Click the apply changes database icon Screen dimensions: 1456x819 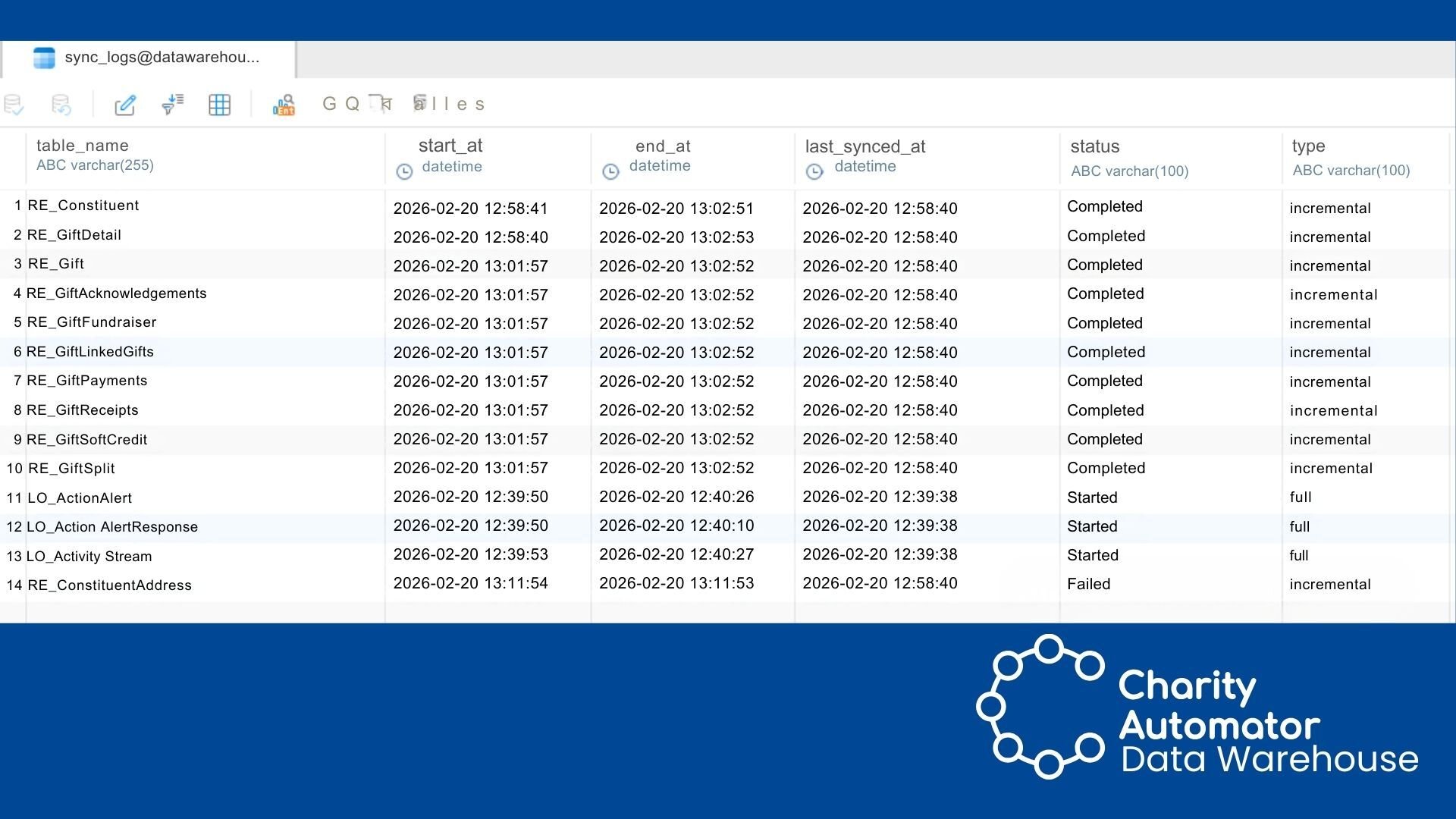[14, 105]
